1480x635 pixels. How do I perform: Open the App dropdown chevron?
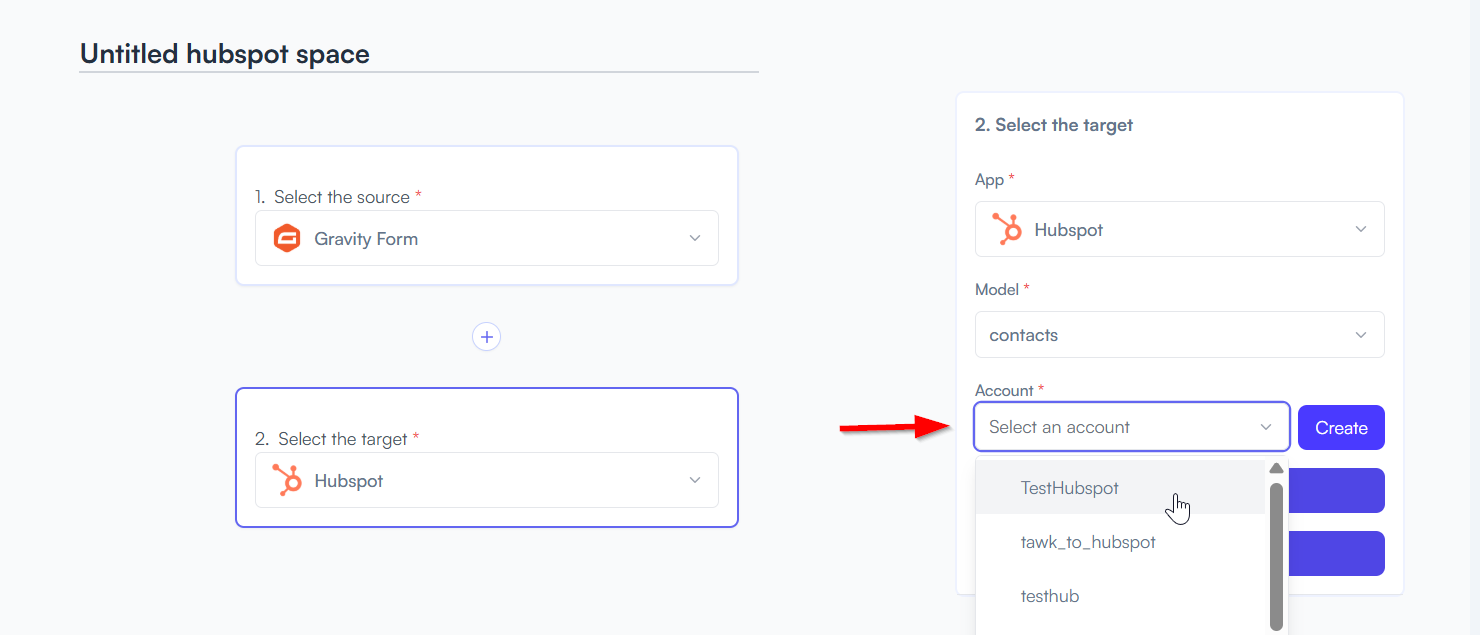coord(1360,230)
